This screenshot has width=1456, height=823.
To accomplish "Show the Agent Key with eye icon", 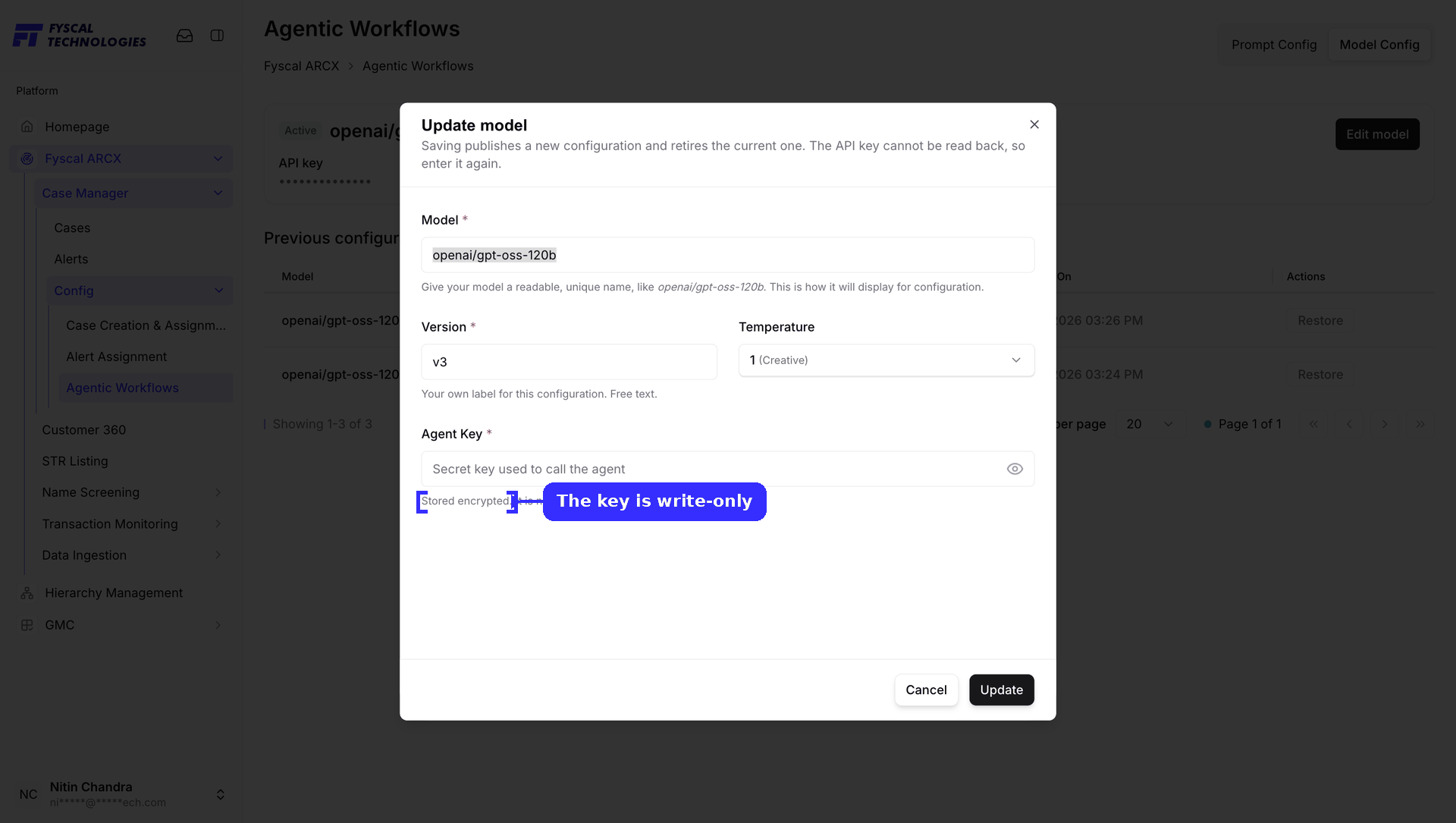I will [x=1015, y=469].
